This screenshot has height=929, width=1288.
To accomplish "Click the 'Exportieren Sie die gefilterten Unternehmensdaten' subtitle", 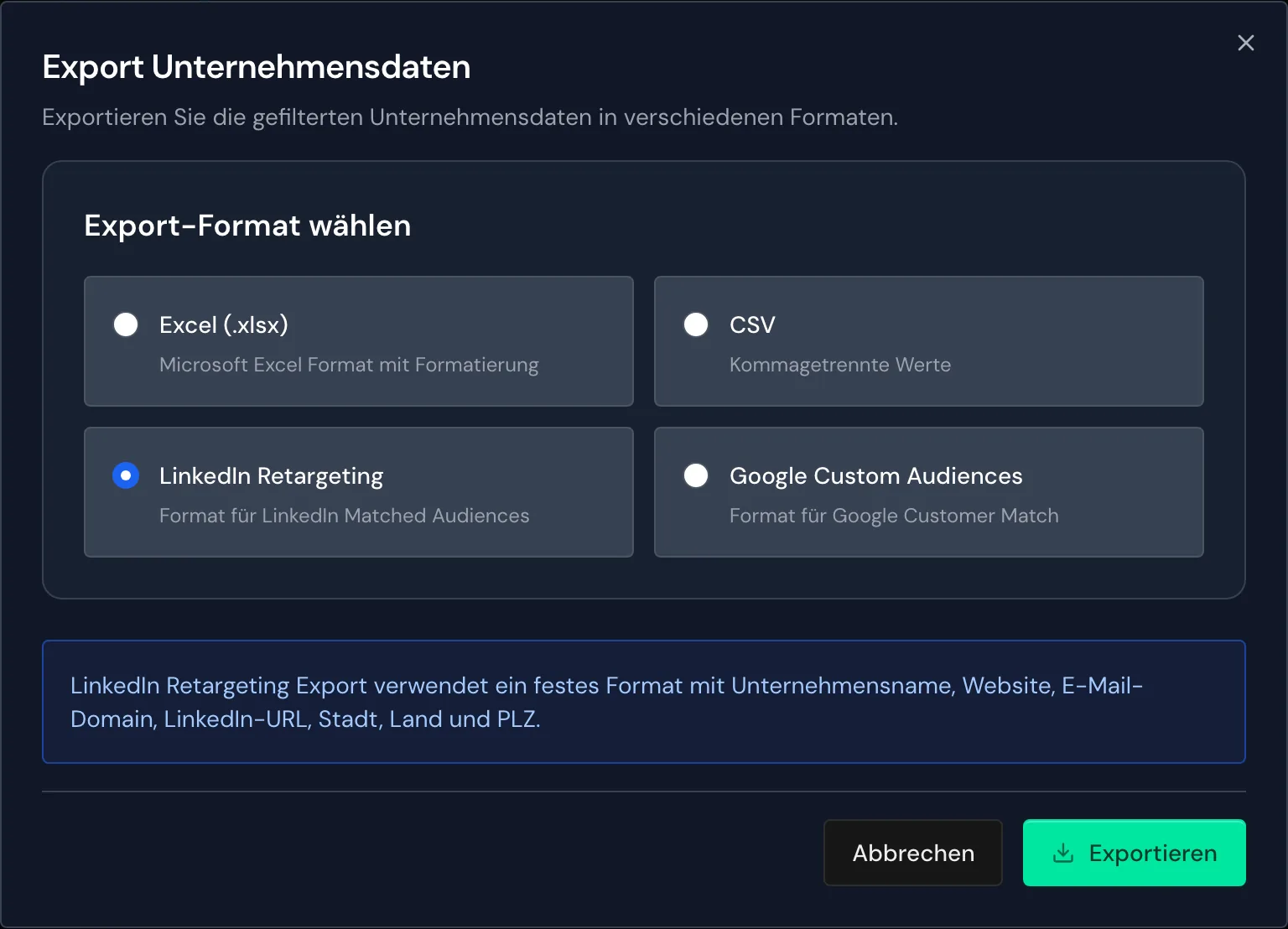I will point(470,117).
